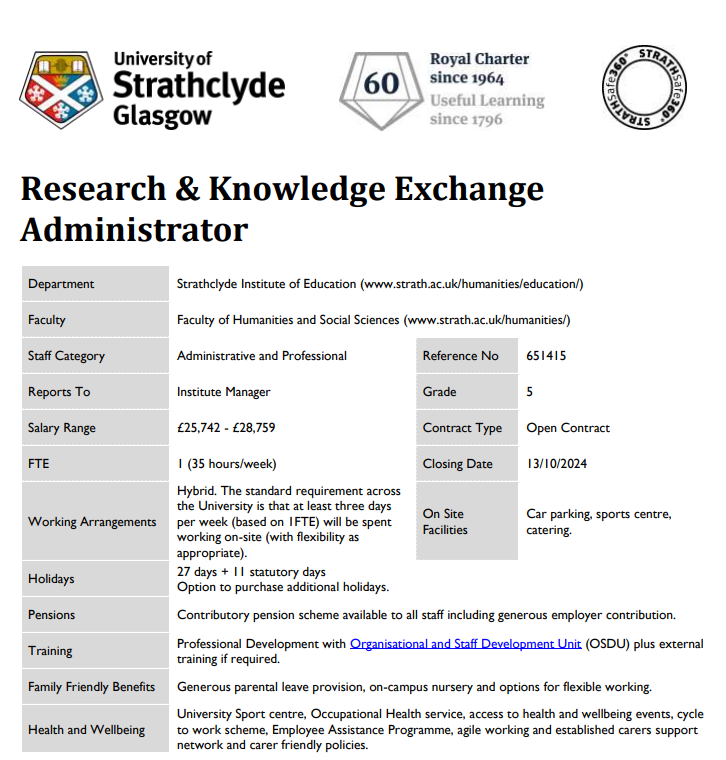Click the 'Administrative and Professional' value
Screen dimensions: 726x760
(262, 356)
